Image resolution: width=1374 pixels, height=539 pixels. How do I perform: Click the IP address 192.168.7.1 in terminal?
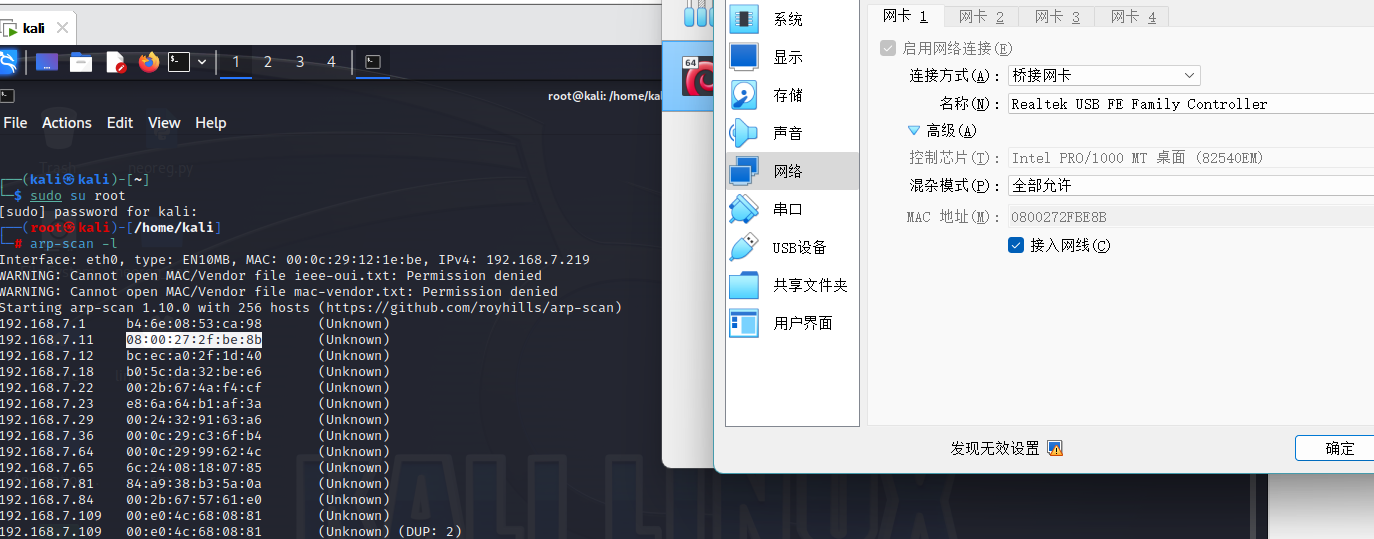pos(43,324)
